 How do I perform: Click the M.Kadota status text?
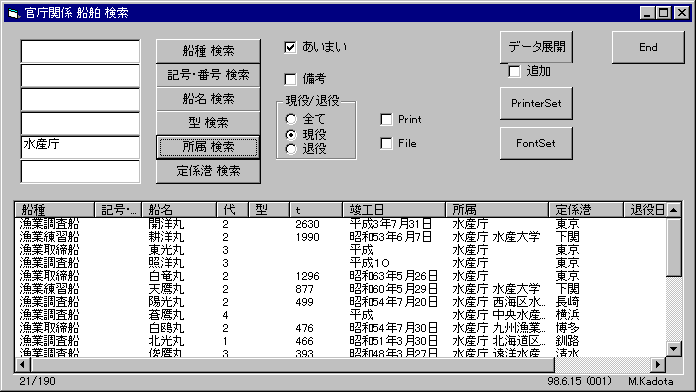pos(650,381)
